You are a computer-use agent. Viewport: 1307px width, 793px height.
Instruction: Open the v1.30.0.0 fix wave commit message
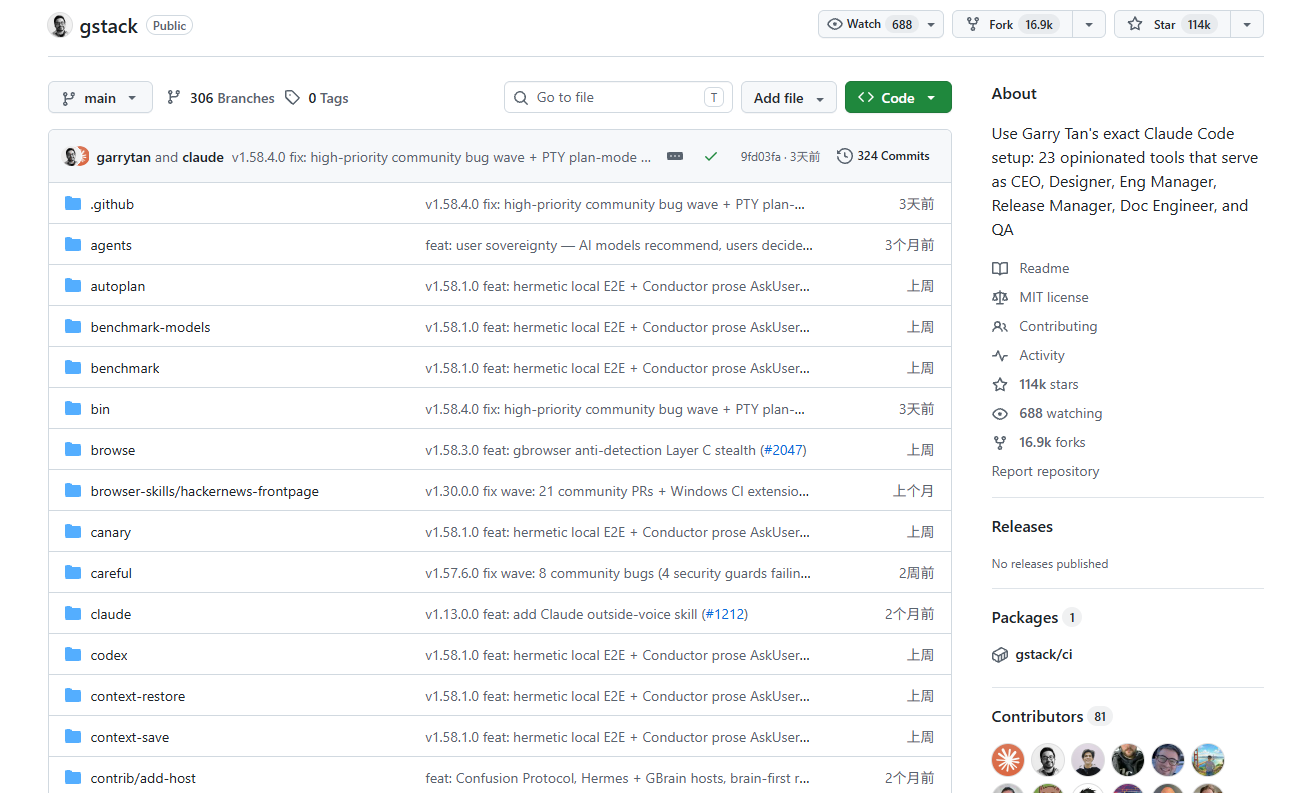[x=617, y=491]
